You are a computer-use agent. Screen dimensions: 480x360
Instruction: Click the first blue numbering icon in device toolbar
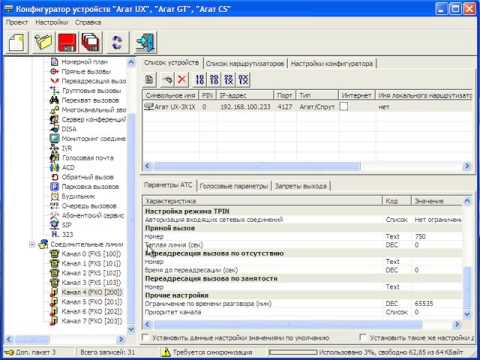point(200,79)
